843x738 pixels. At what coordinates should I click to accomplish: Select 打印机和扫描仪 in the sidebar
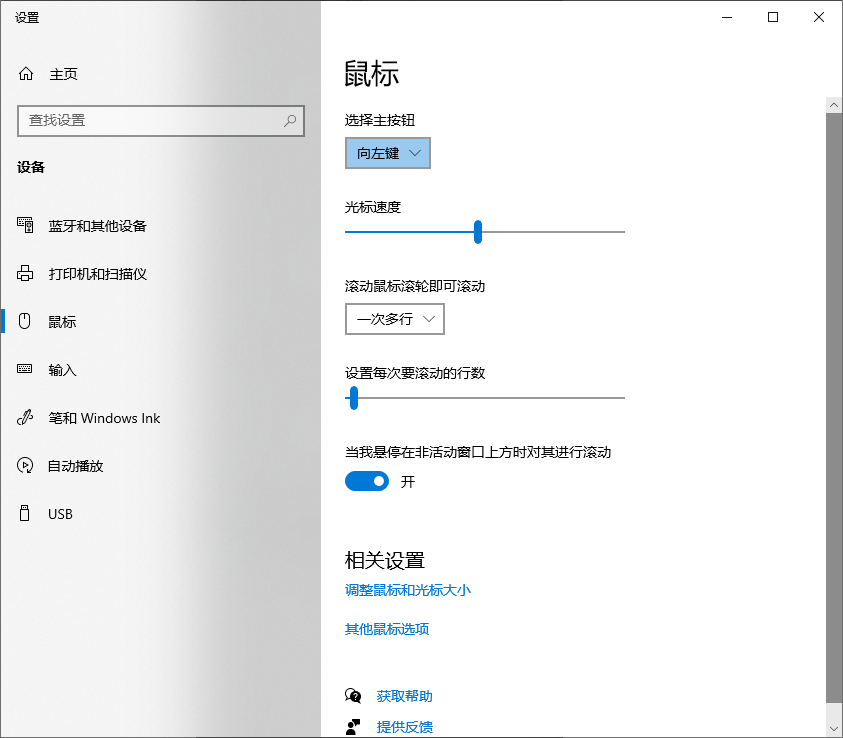click(x=97, y=273)
